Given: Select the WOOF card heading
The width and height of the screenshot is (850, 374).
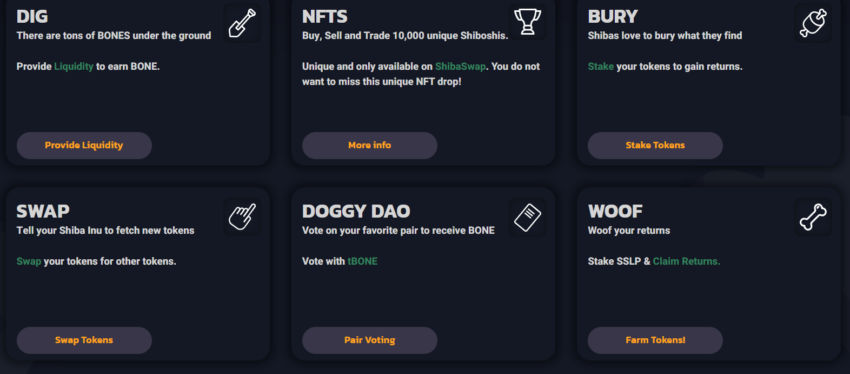Looking at the screenshot, I should click(615, 211).
